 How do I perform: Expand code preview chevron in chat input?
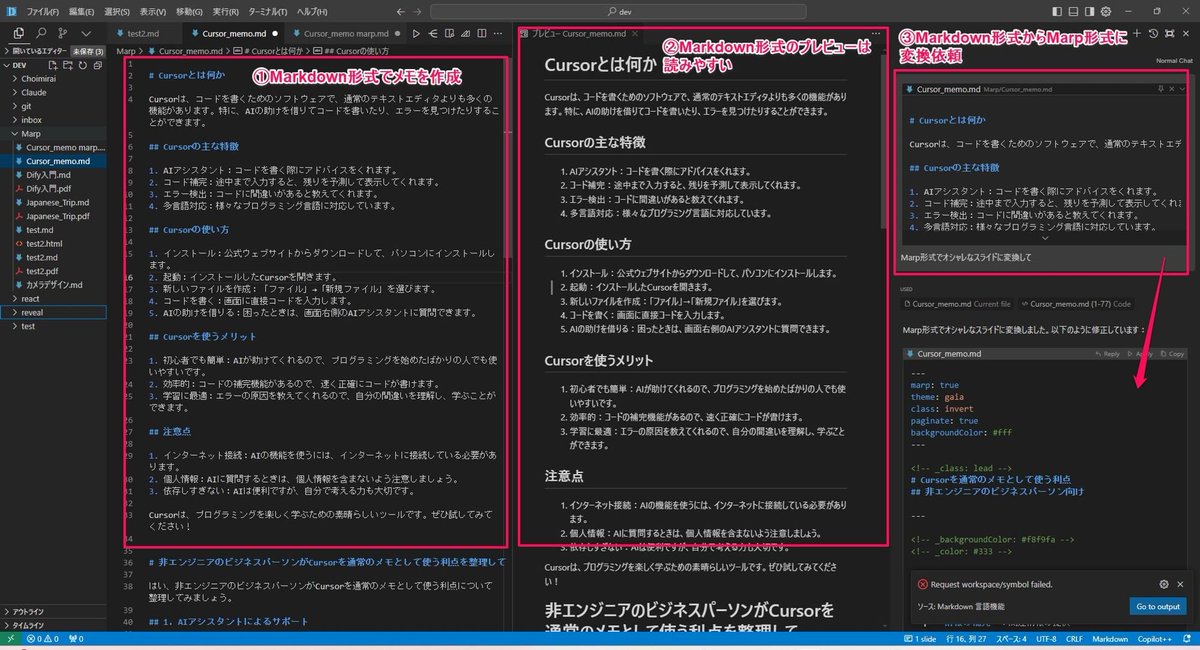point(1044,238)
